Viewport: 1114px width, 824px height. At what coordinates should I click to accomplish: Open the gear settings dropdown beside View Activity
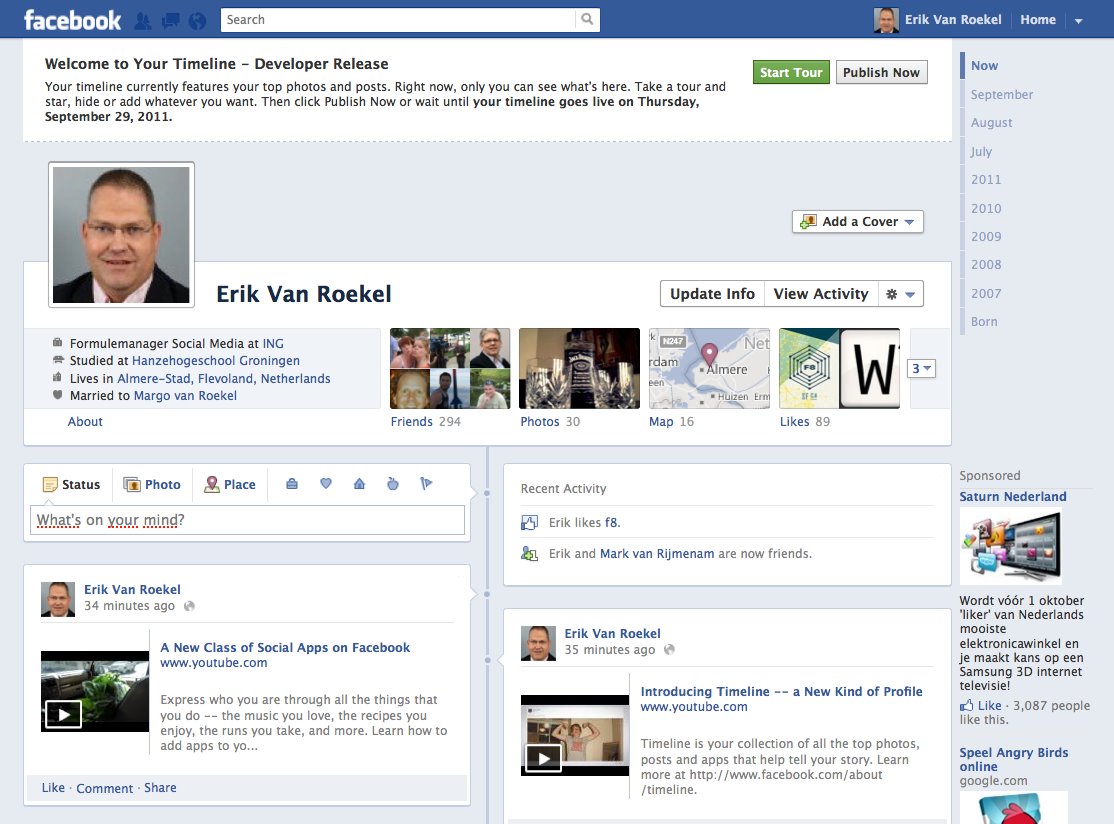[900, 294]
